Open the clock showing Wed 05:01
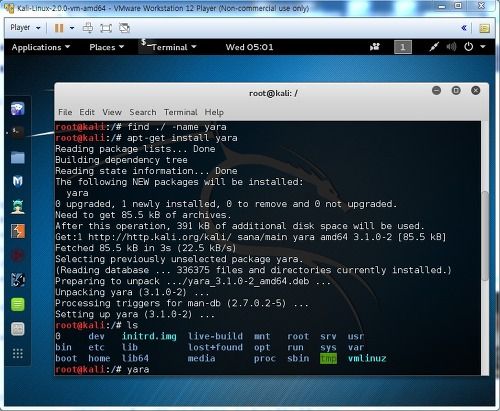 tap(249, 47)
